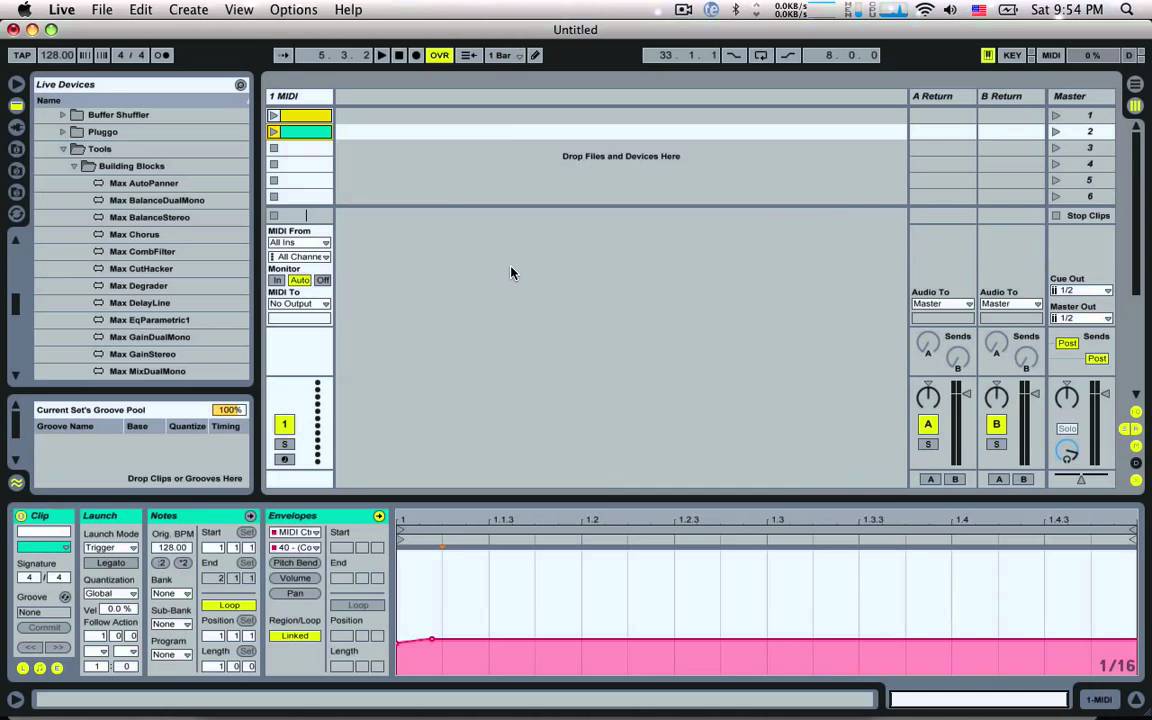Screen dimensions: 1152x720
Task: Open the Launch Mode Trigger dropdown
Action: [110, 548]
